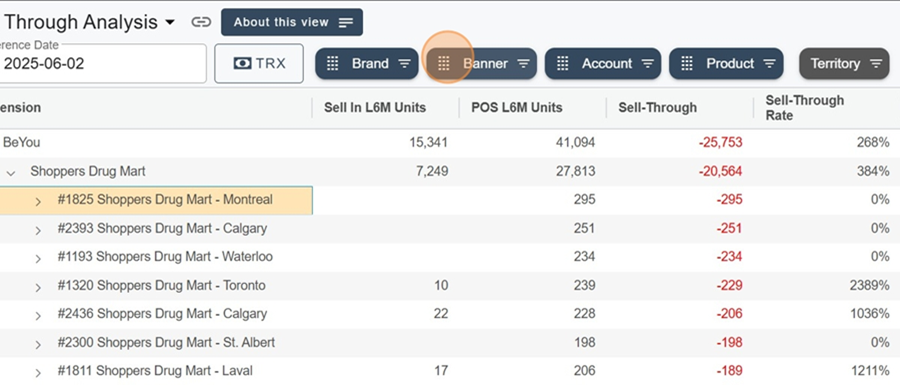
Task: Click the grid icon on Account chip
Action: 562,64
